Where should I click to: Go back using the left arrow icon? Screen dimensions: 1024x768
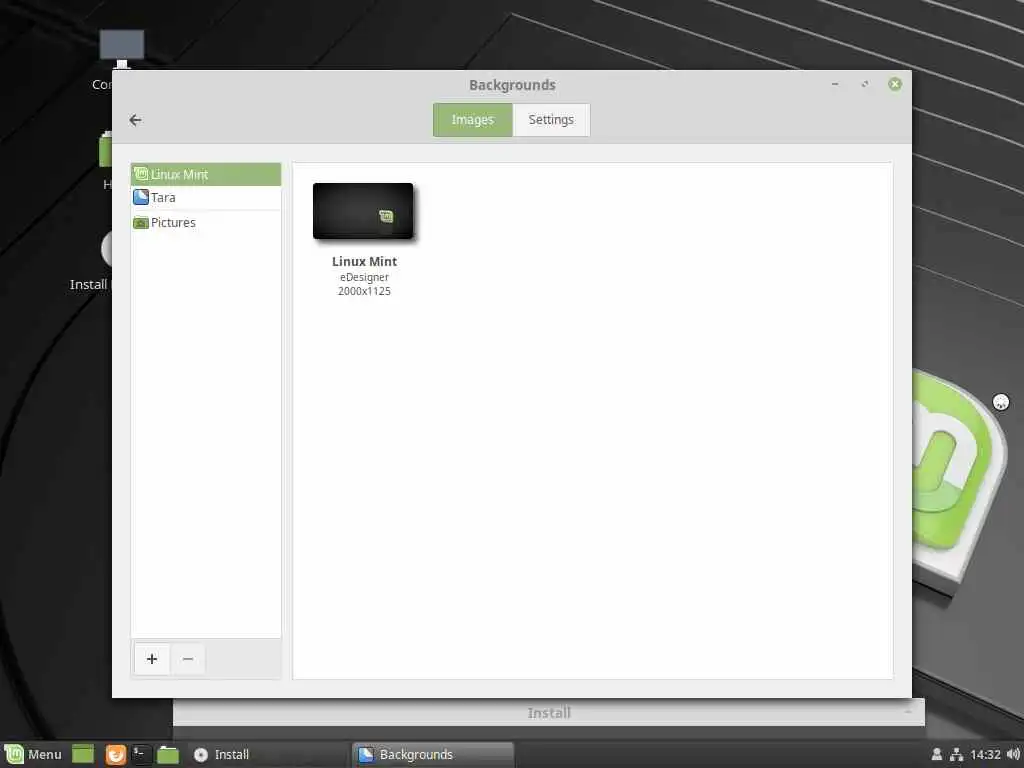click(x=135, y=120)
